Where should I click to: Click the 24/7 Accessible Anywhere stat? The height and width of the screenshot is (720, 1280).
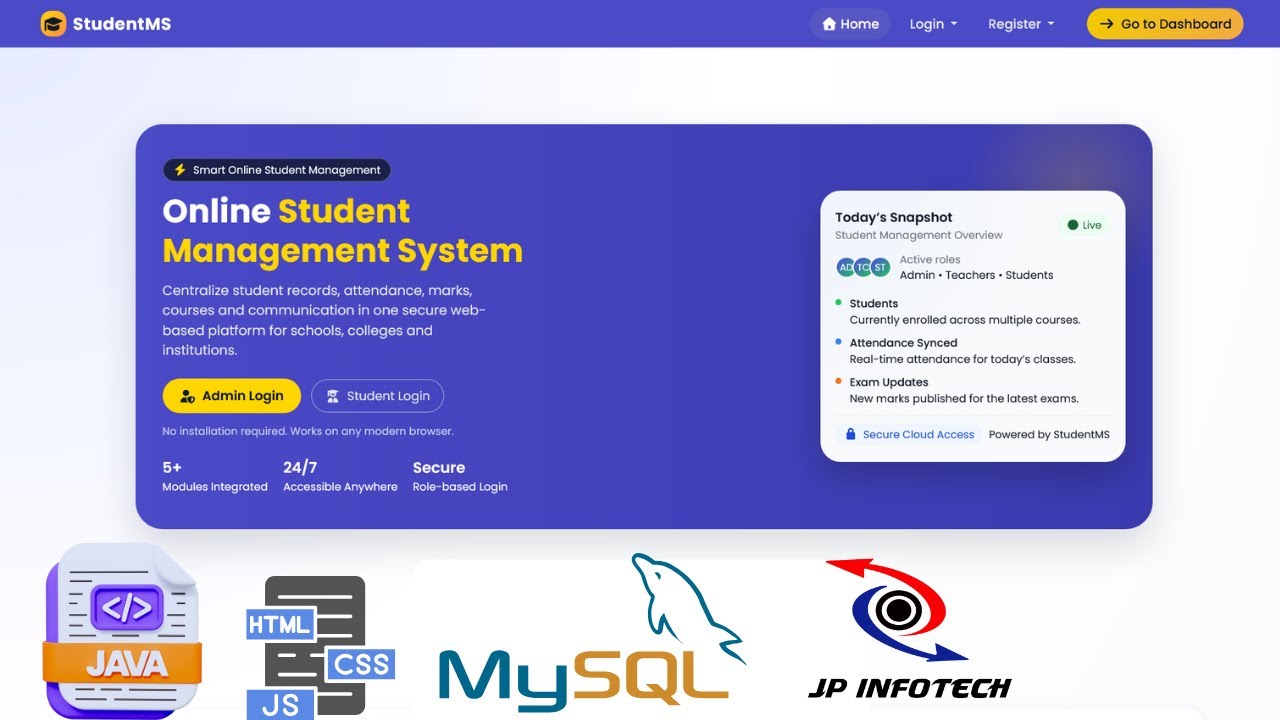[x=340, y=476]
